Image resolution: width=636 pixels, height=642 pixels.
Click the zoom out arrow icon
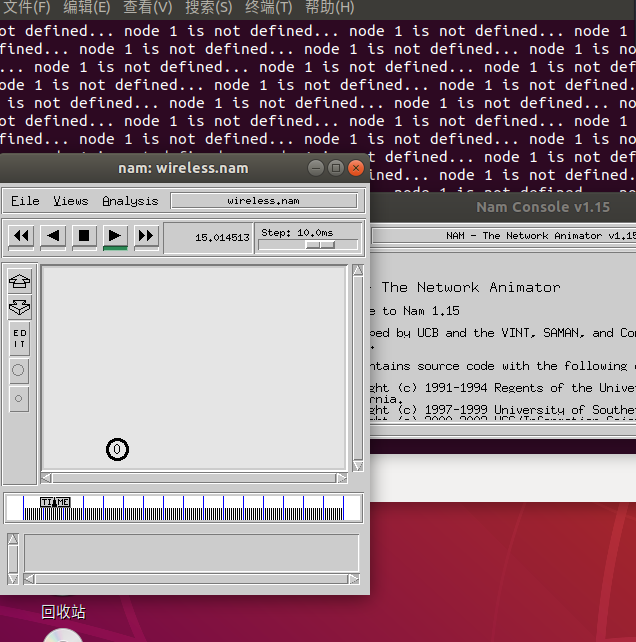(19, 307)
